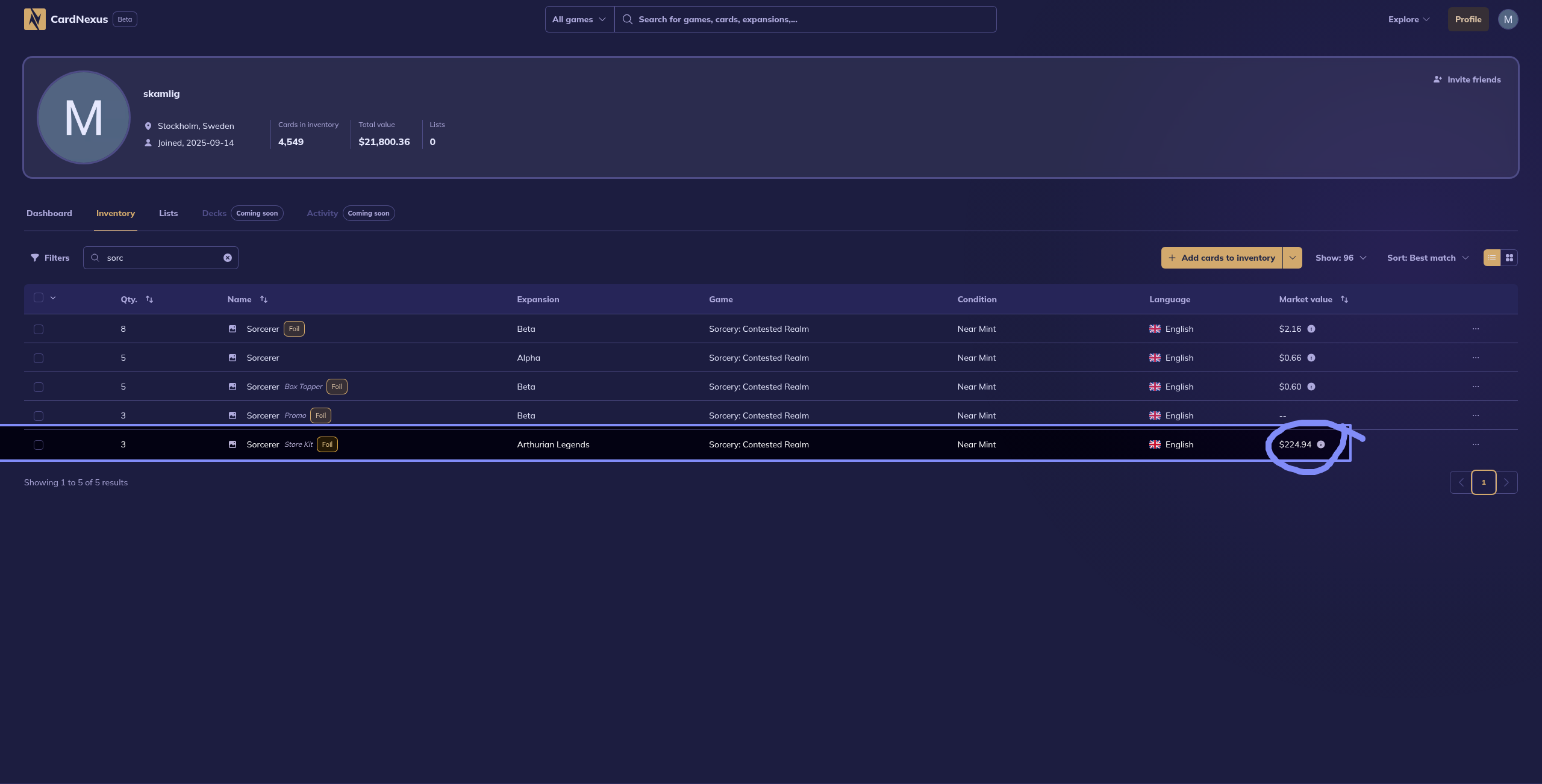Open the Lists tab
The image size is (1542, 784).
(x=168, y=213)
